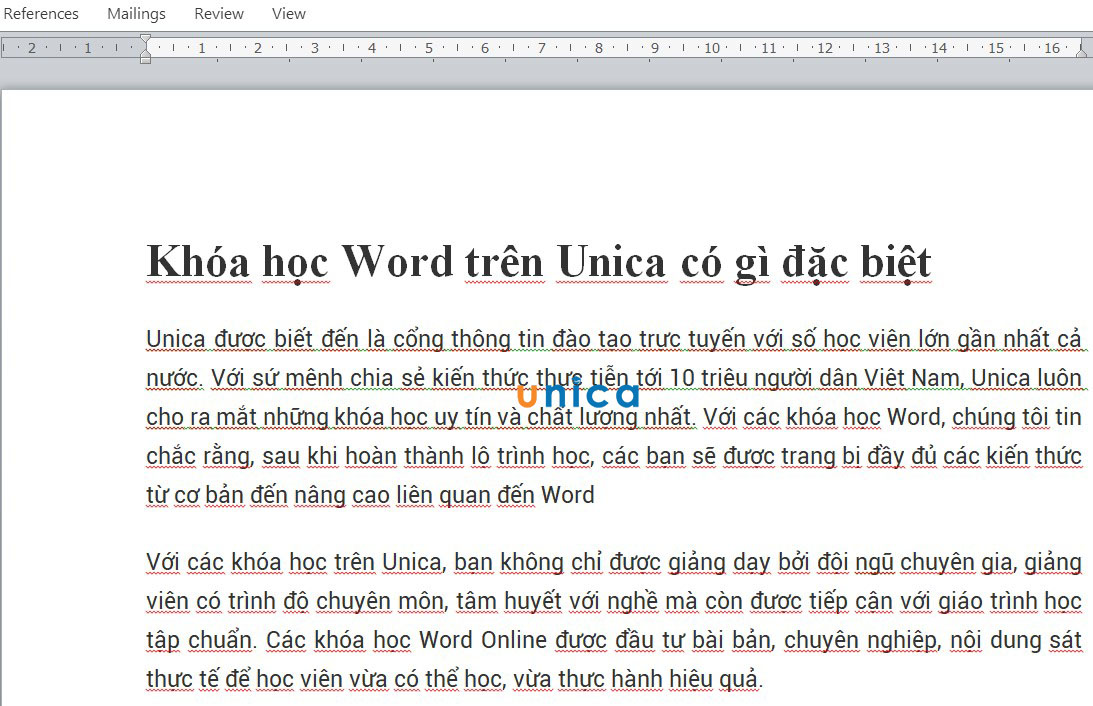Click "10" in first paragraph text
This screenshot has height=706, width=1093.
[682, 378]
